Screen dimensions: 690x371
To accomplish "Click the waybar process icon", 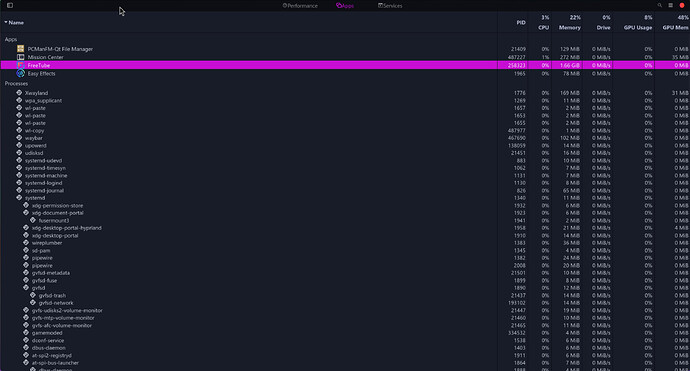I will coord(19,138).
